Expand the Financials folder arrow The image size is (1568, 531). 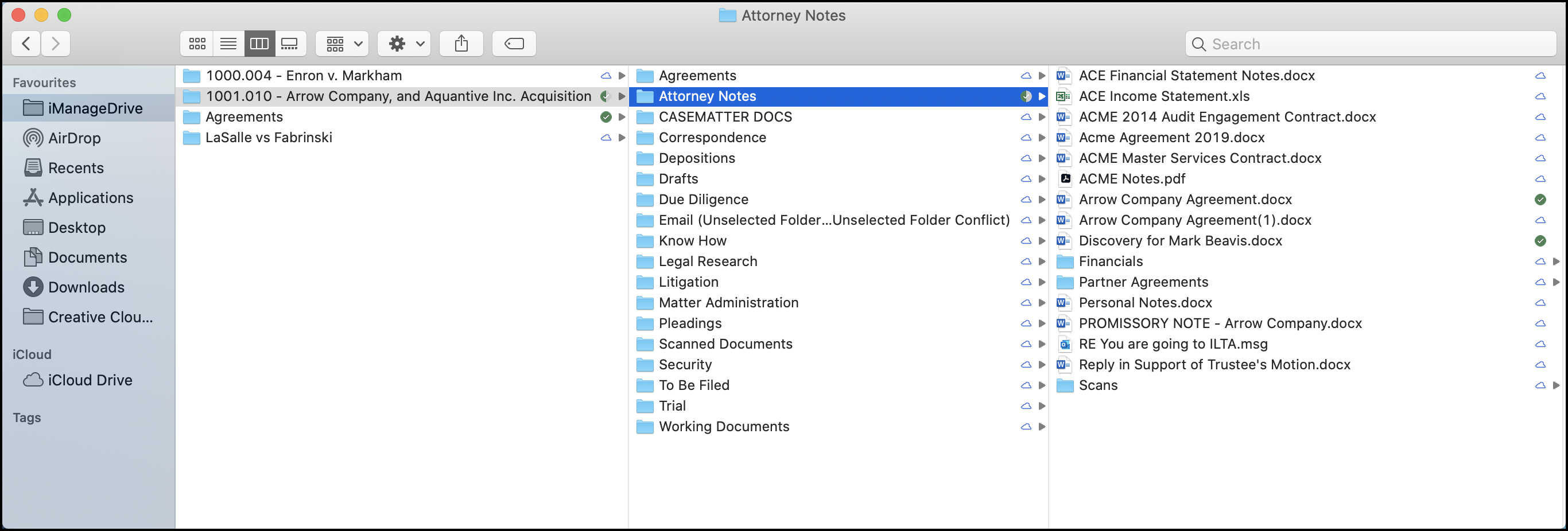(x=1556, y=261)
